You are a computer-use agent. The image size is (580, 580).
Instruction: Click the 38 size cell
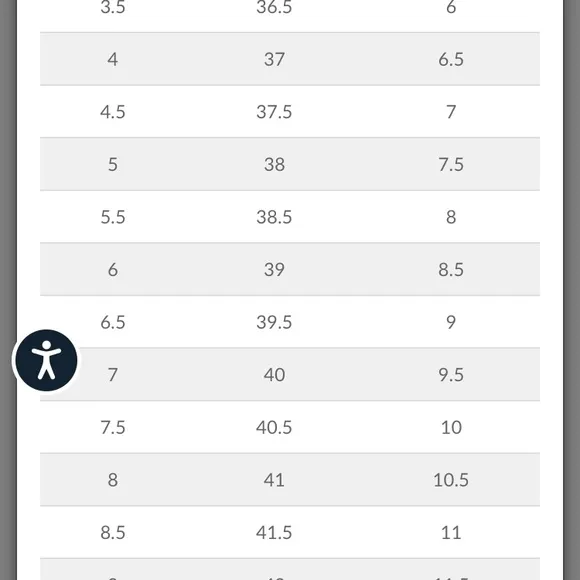[x=274, y=164]
